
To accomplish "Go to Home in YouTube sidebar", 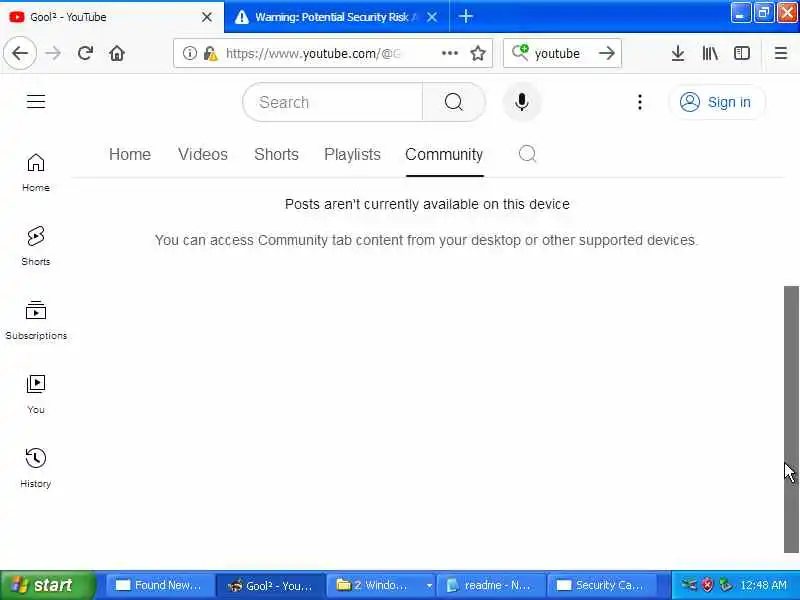I will (x=36, y=172).
